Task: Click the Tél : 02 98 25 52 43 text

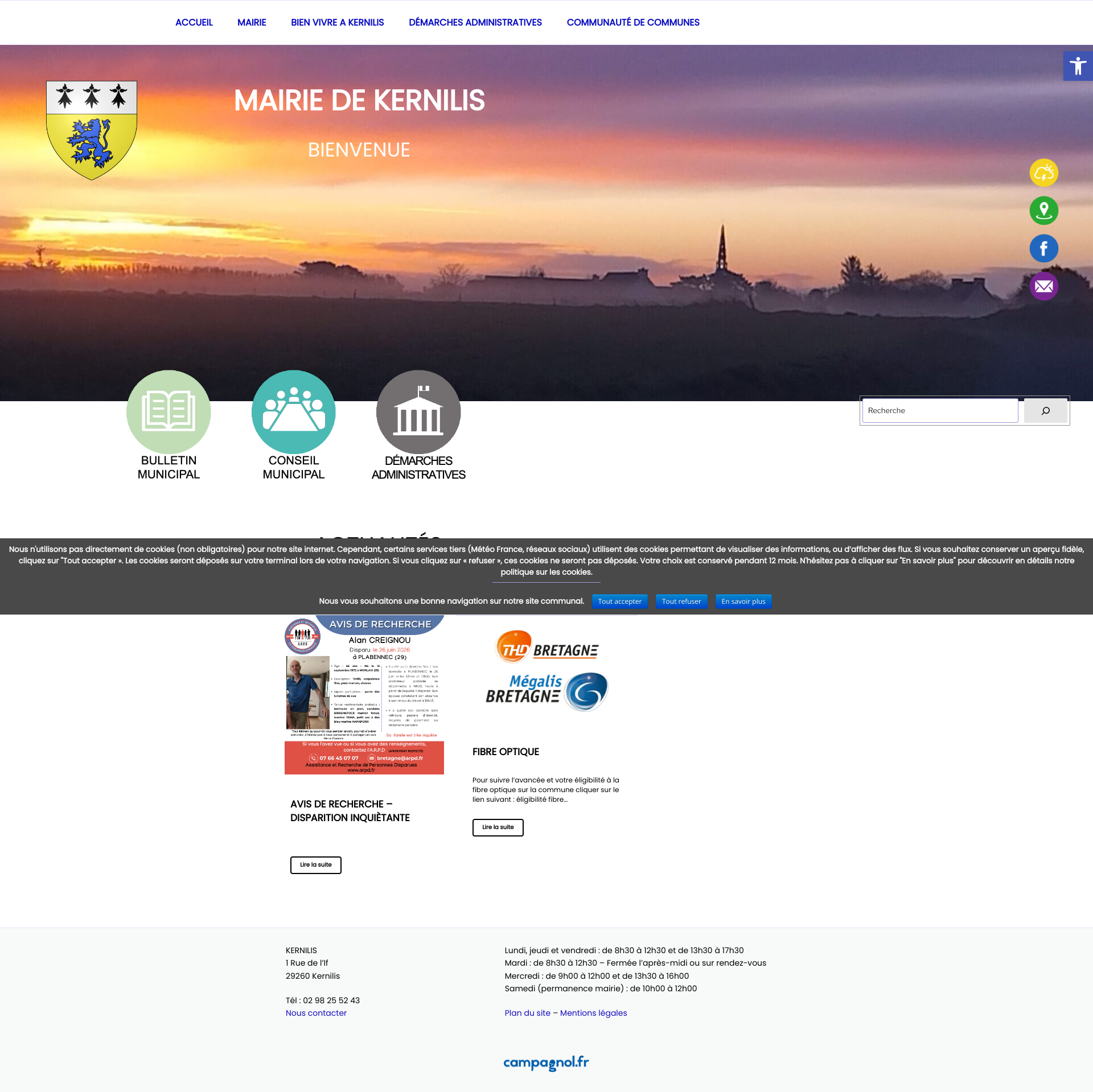Action: click(x=323, y=1000)
